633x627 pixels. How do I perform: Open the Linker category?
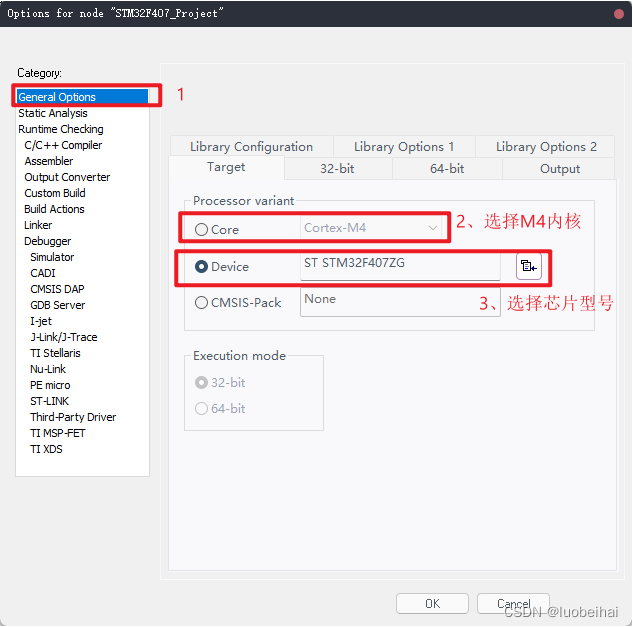(38, 225)
